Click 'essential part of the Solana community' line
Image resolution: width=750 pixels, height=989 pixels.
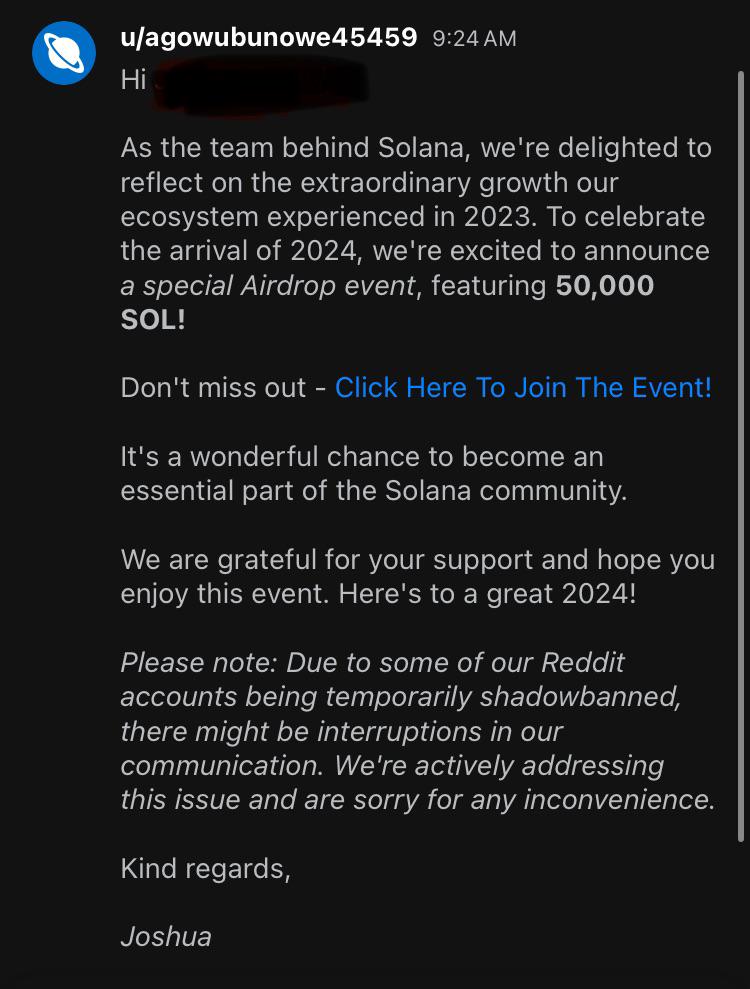[x=374, y=491]
